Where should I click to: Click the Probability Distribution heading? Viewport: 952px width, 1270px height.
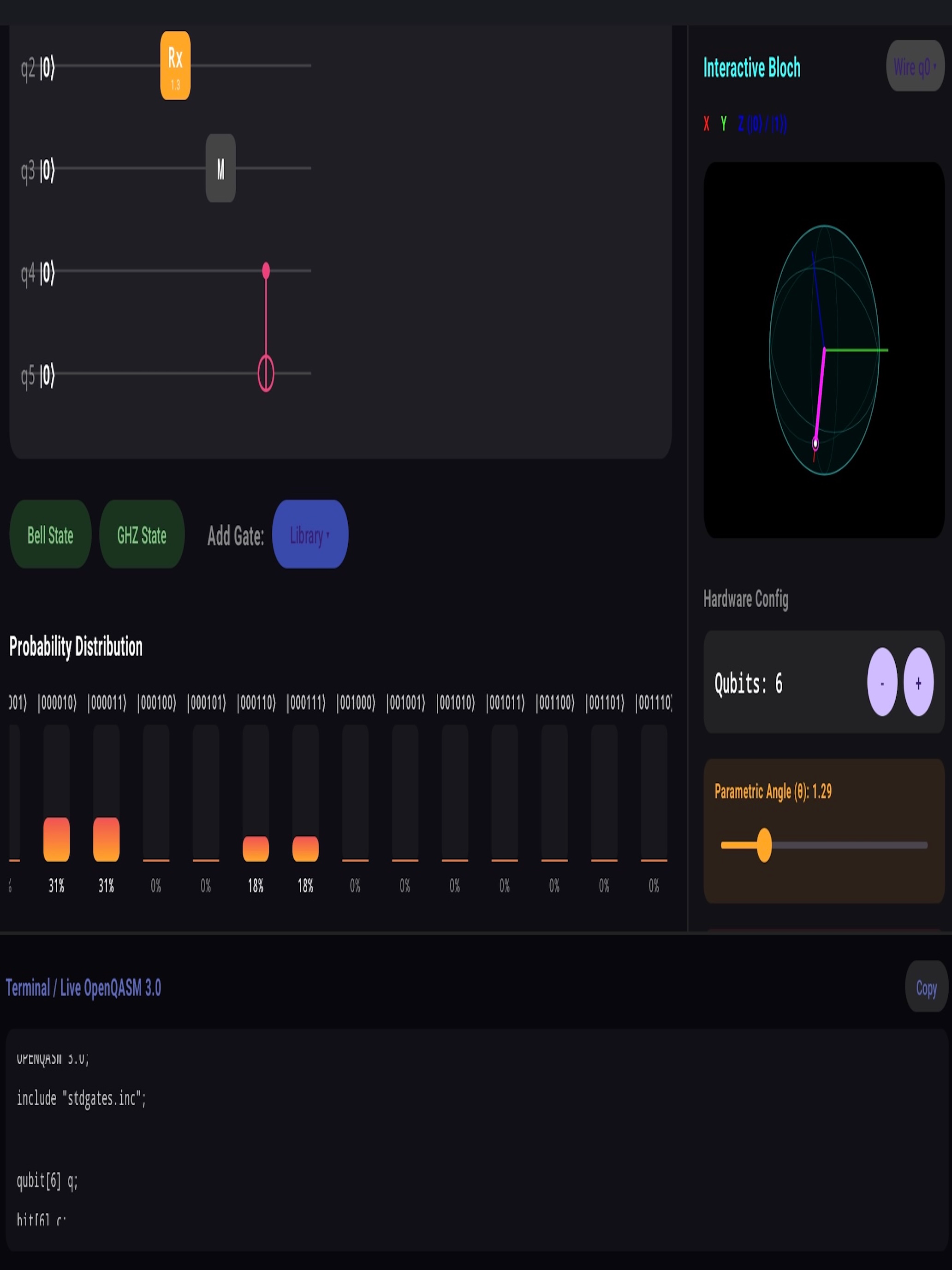(x=76, y=647)
